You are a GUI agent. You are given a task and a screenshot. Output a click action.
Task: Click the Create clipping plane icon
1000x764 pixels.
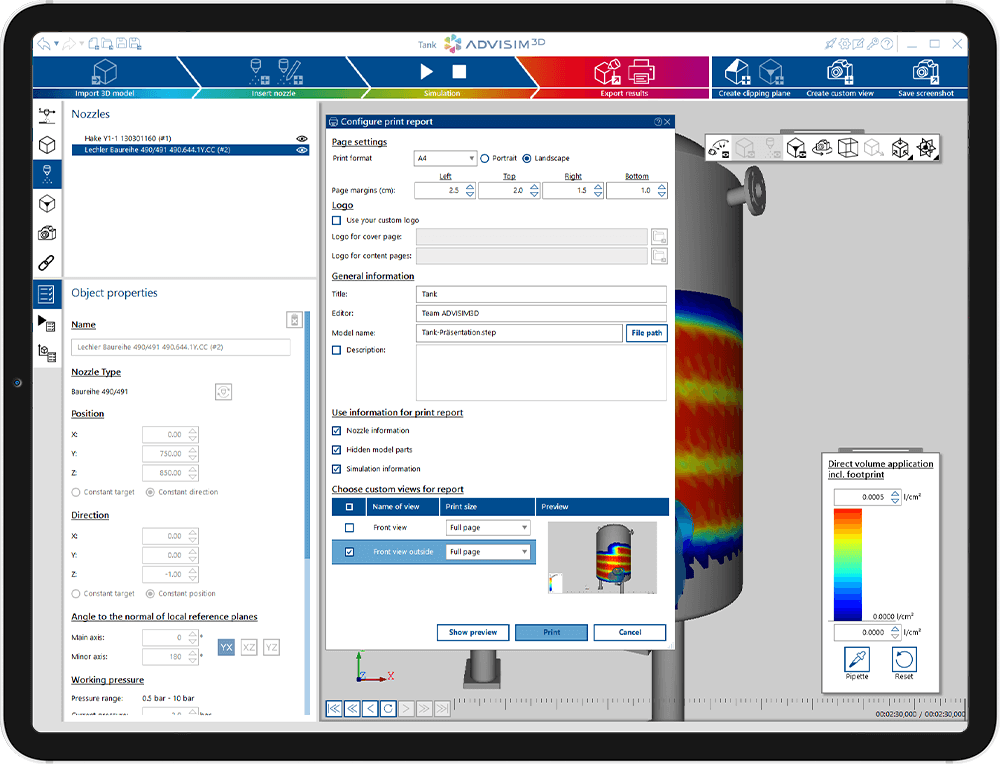737,72
